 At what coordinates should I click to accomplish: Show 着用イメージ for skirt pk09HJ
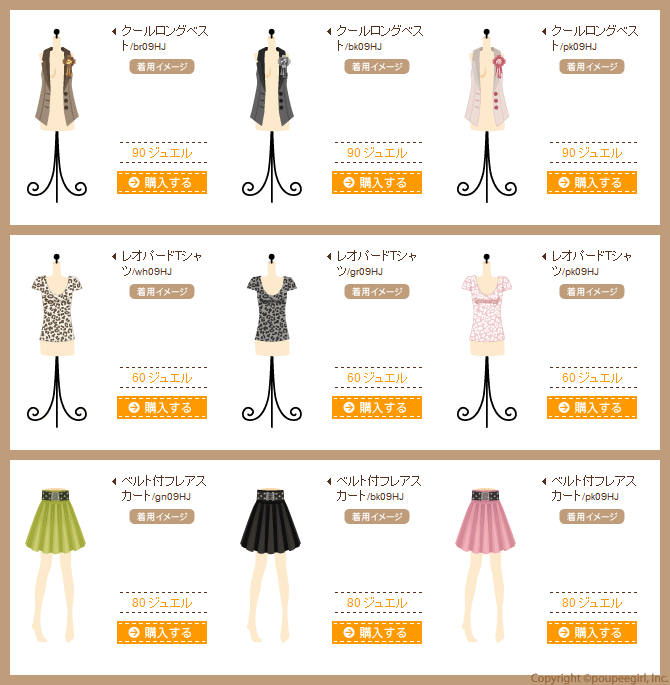coord(591,517)
